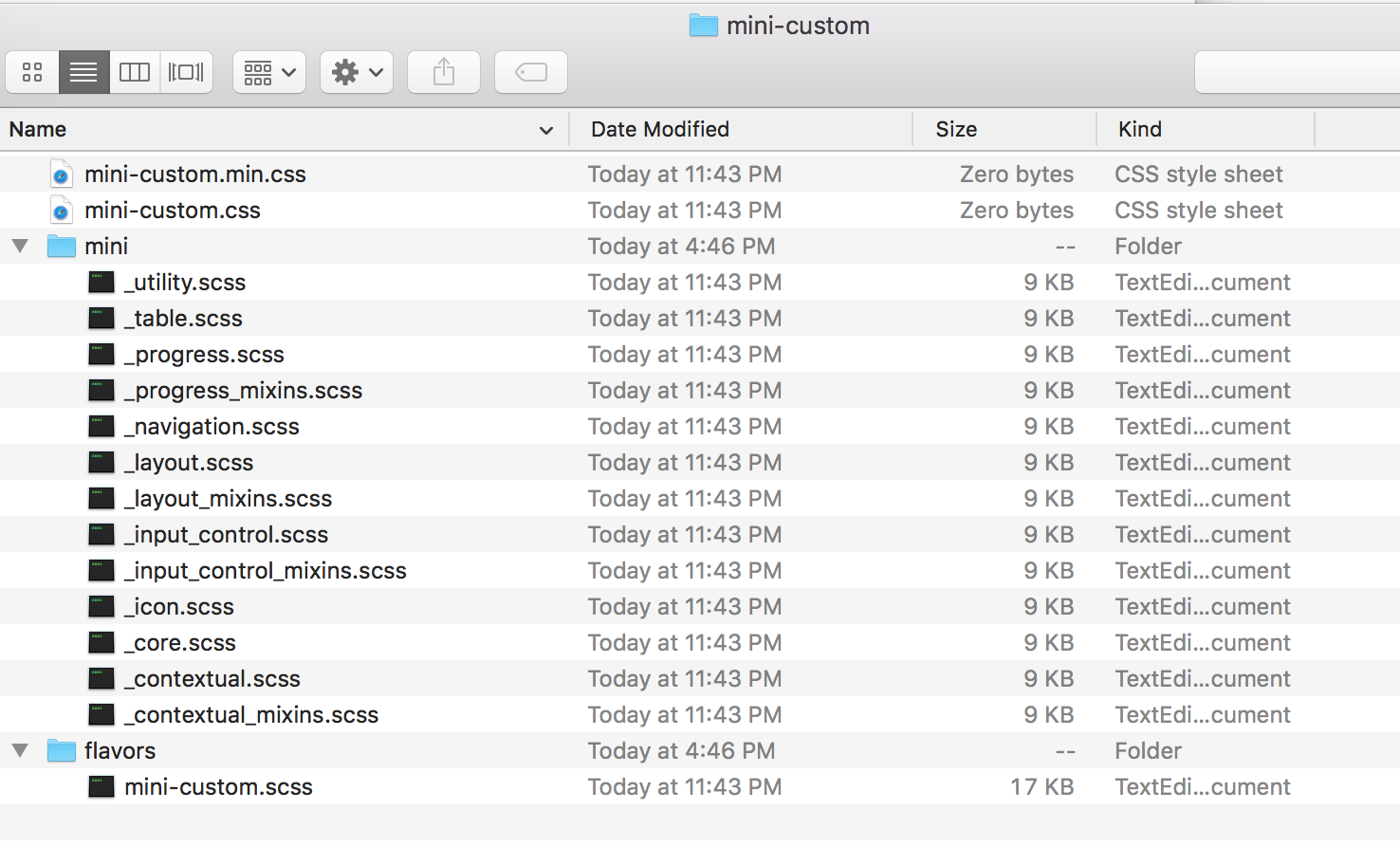Click the _table.scss file icon
Screen dimensions: 1400x865
101,319
